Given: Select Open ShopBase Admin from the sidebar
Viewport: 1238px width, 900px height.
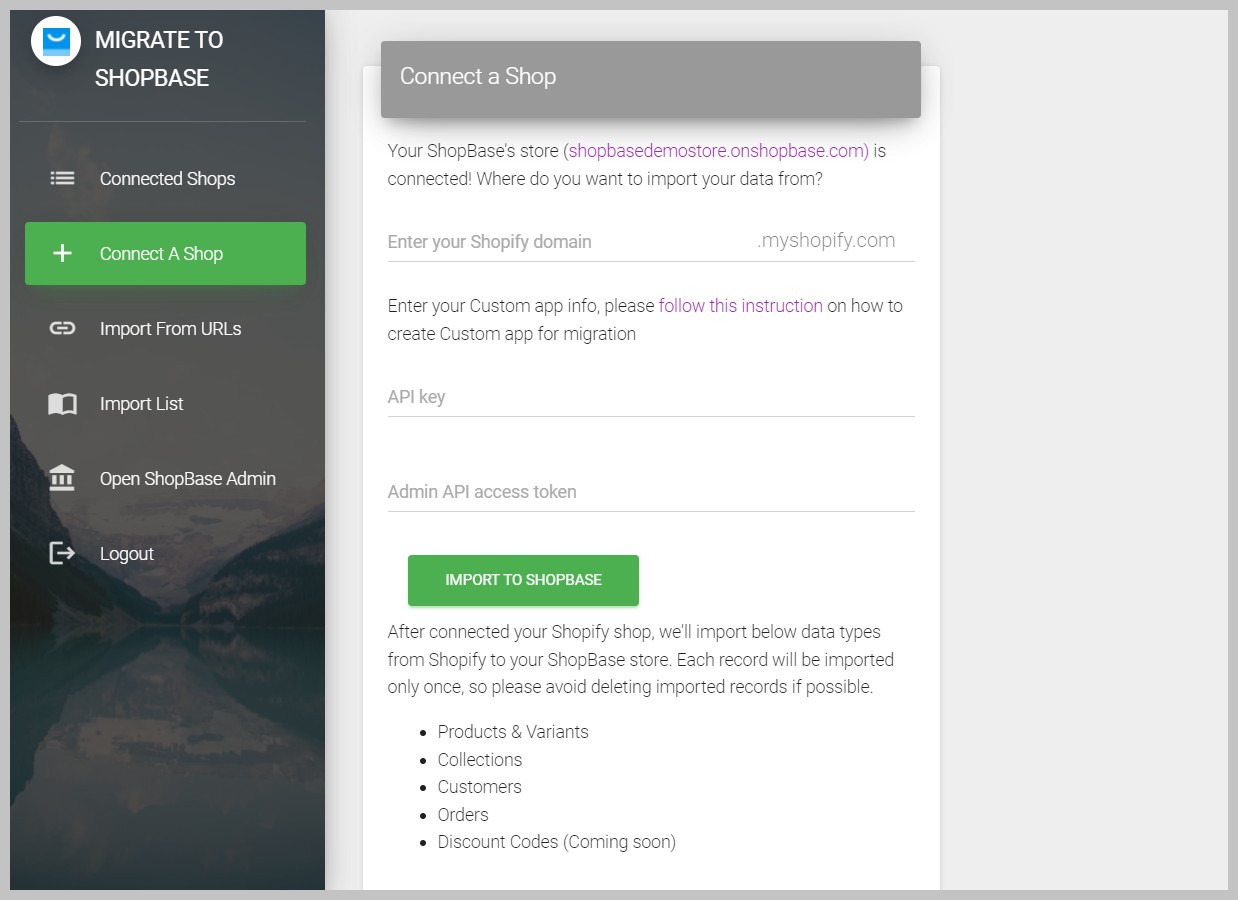Looking at the screenshot, I should tap(187, 479).
